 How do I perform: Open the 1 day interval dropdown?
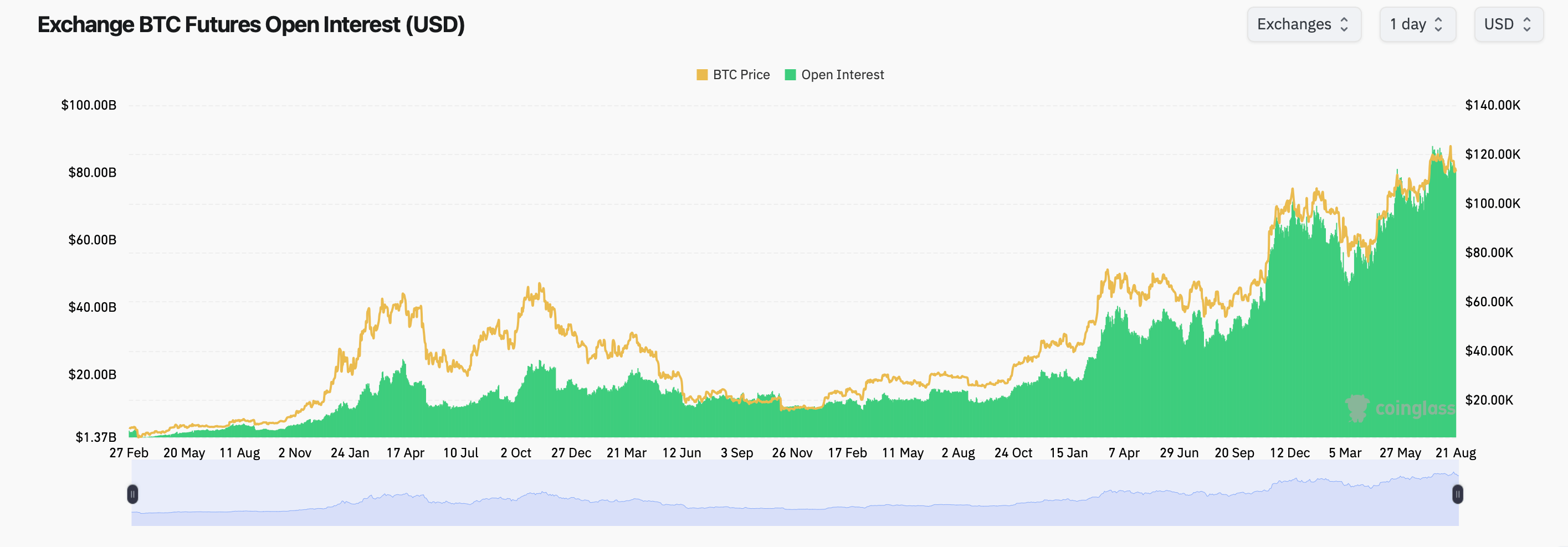pyautogui.click(x=1418, y=24)
